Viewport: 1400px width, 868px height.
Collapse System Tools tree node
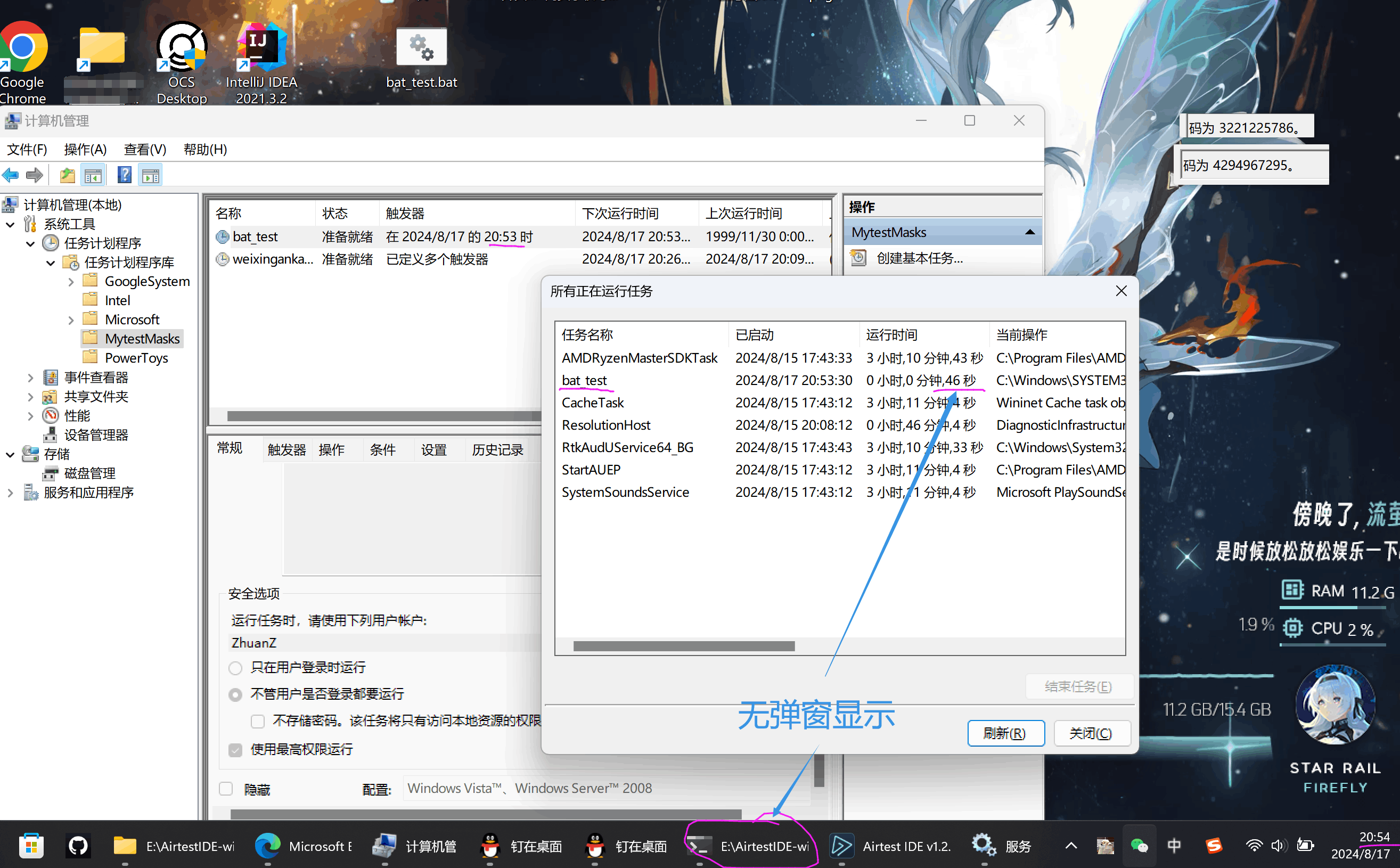click(x=10, y=225)
